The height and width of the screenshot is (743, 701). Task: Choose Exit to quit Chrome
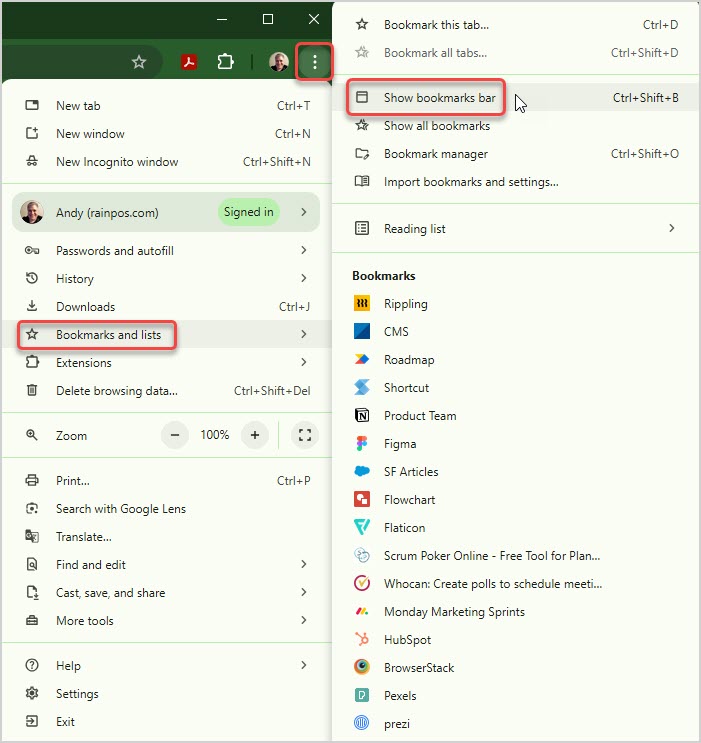167,721
